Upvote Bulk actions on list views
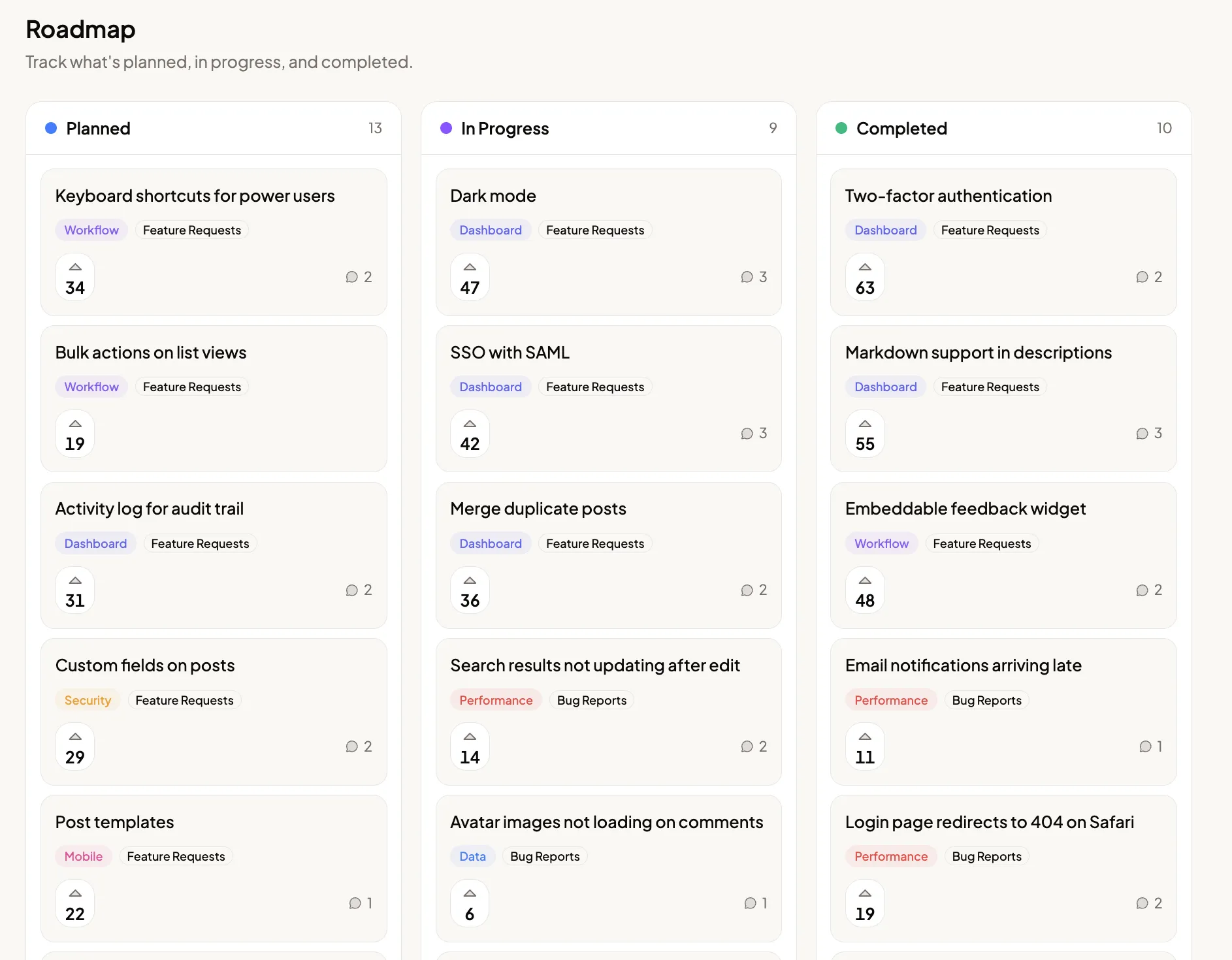This screenshot has width=1232, height=960. (75, 434)
